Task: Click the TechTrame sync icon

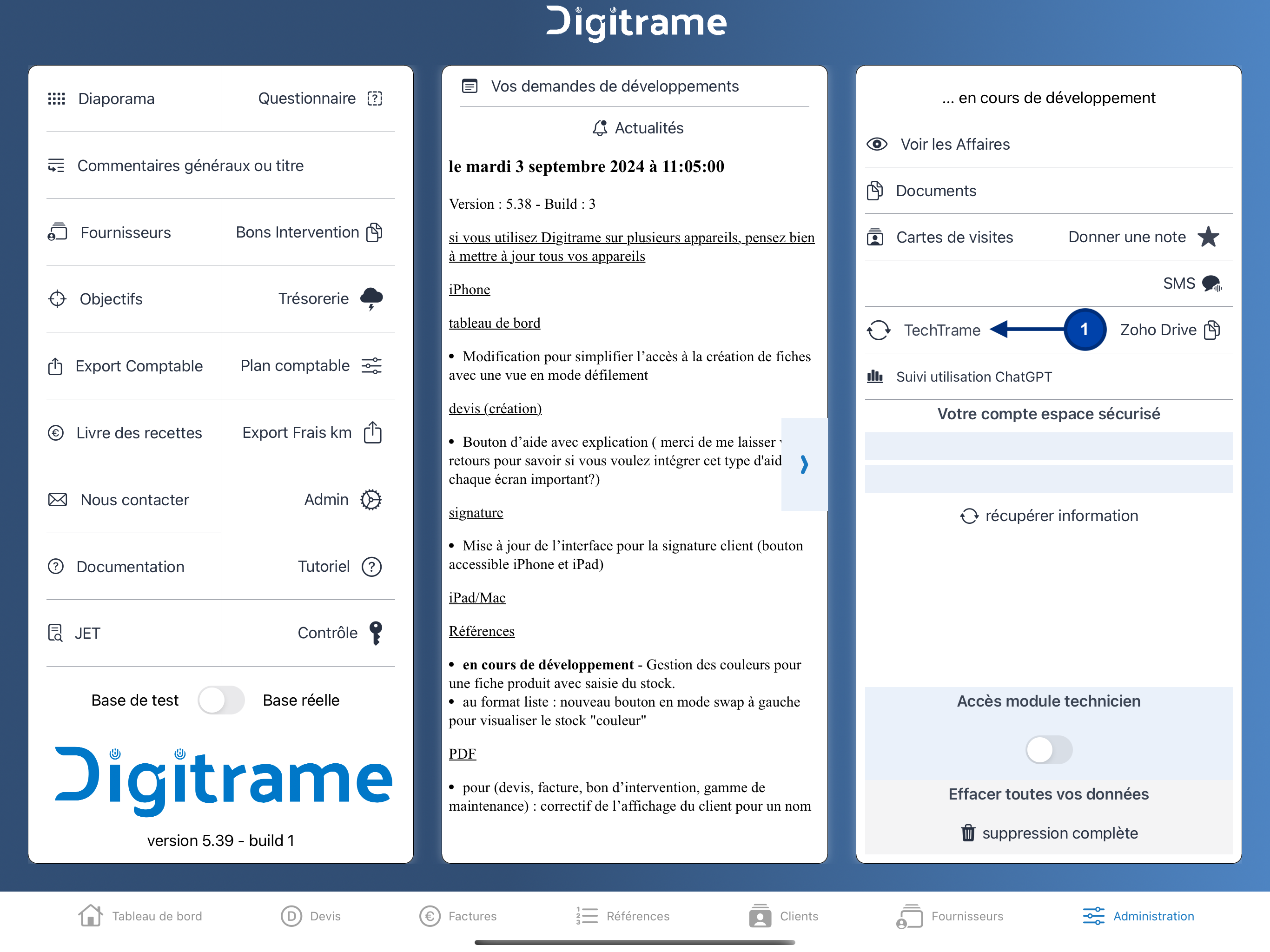Action: 879,330
